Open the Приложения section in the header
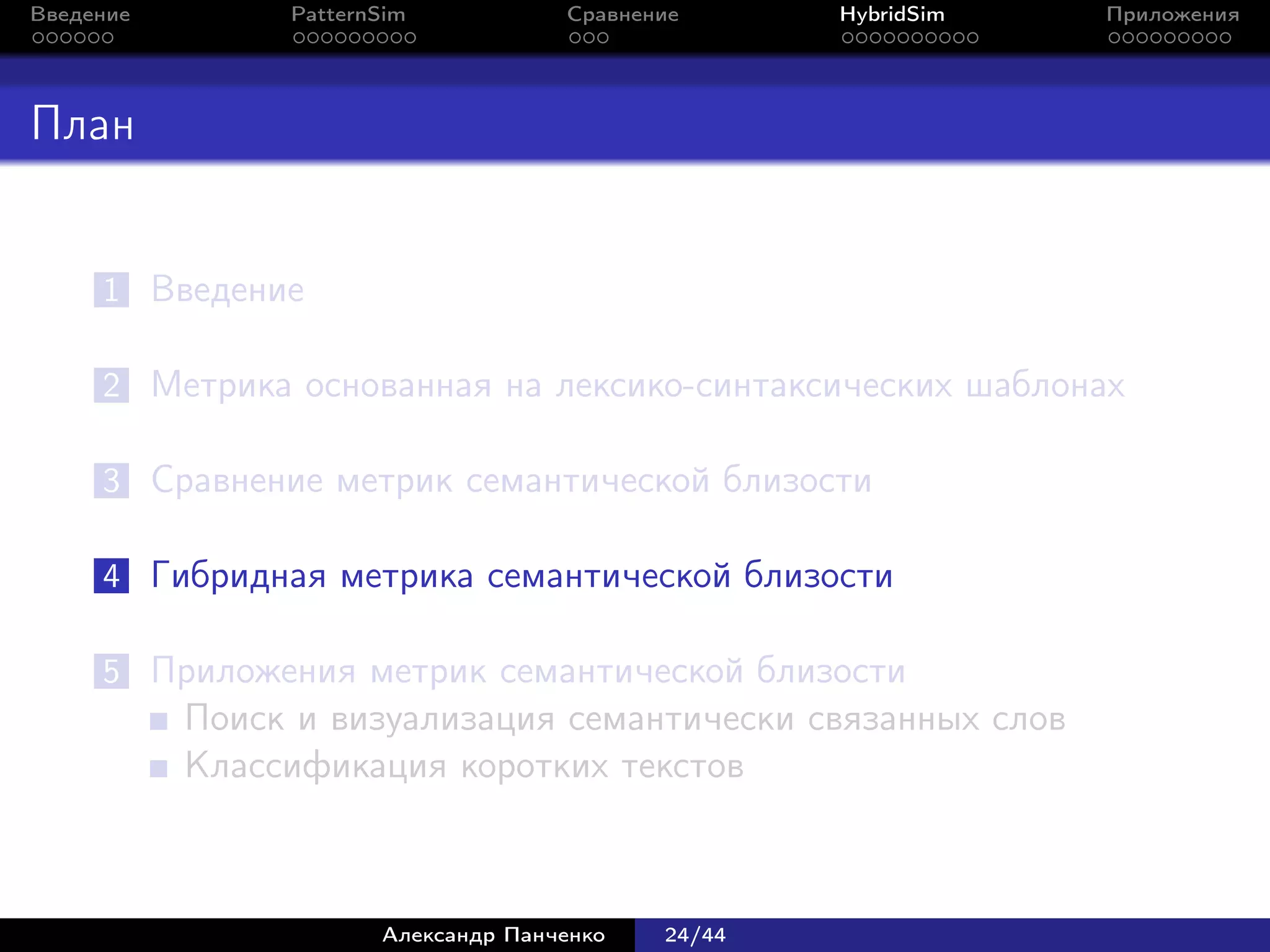This screenshot has width=1270, height=952. coord(1173,14)
